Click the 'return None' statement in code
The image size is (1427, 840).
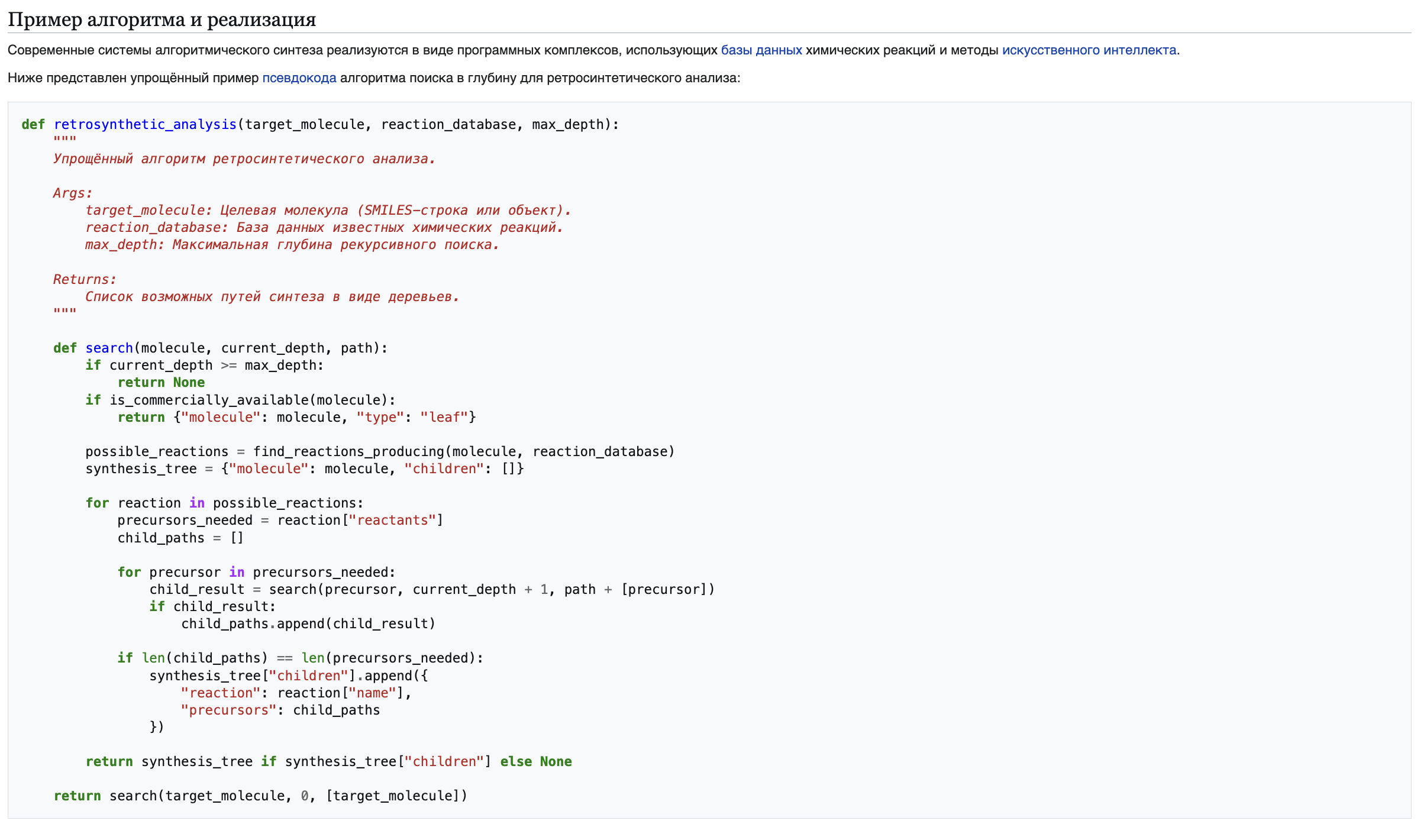161,382
